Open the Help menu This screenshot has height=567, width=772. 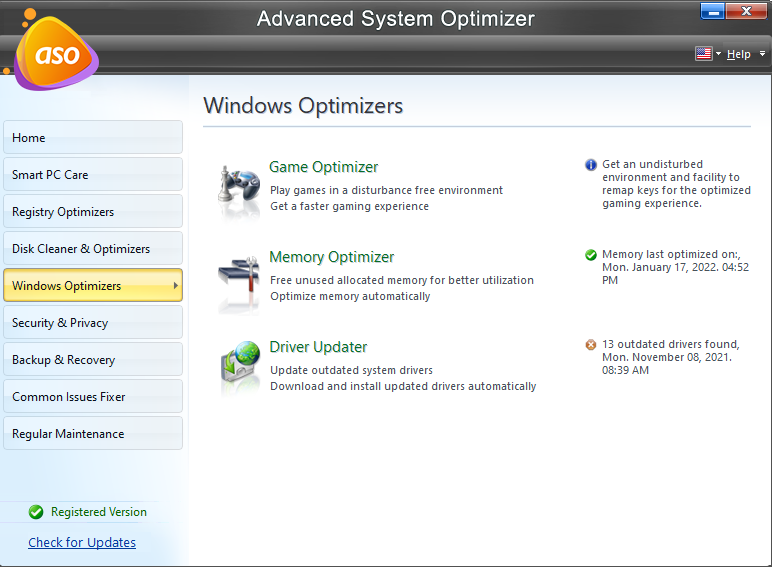click(x=739, y=54)
